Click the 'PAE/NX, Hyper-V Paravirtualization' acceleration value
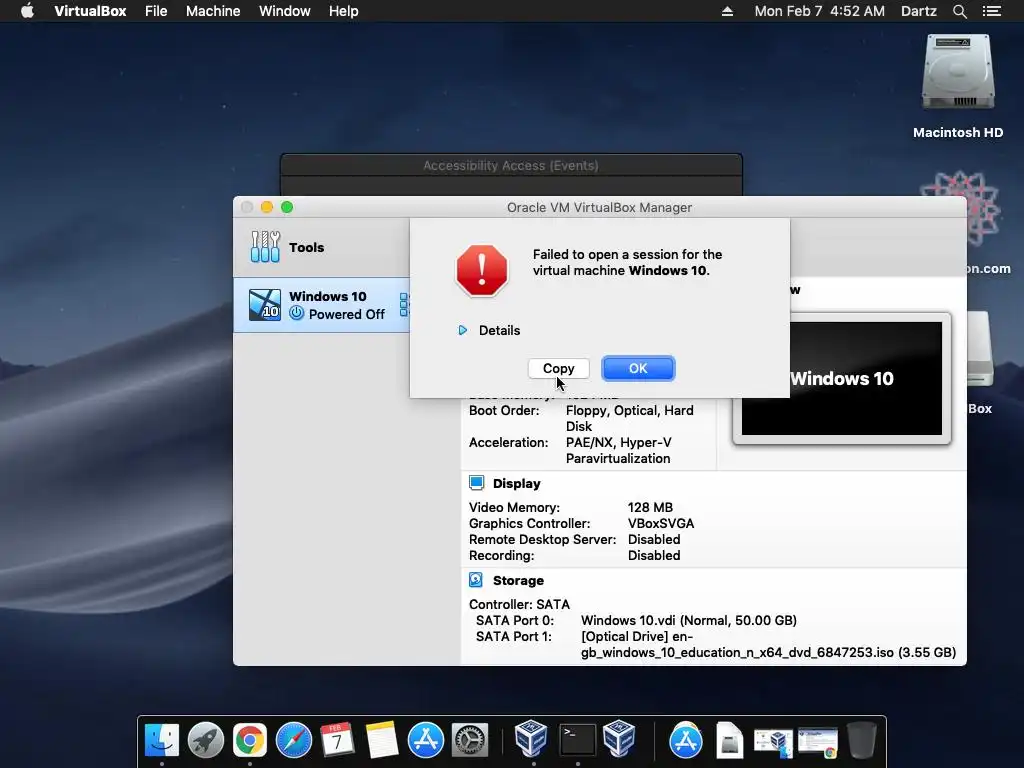 (x=618, y=450)
